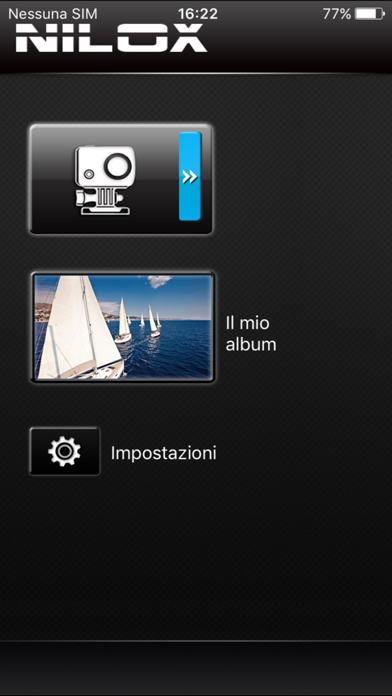Tap the battery icon in status bar
Image resolution: width=392 pixels, height=696 pixels.
370,14
